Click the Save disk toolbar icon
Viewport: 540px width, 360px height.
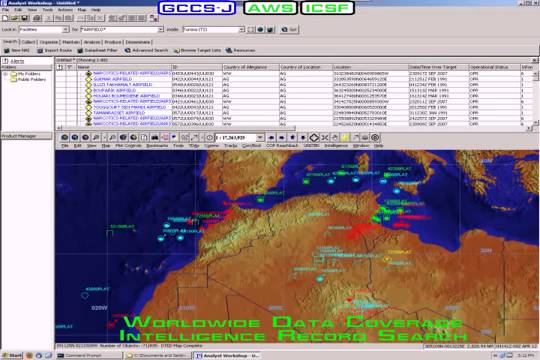pos(24,18)
